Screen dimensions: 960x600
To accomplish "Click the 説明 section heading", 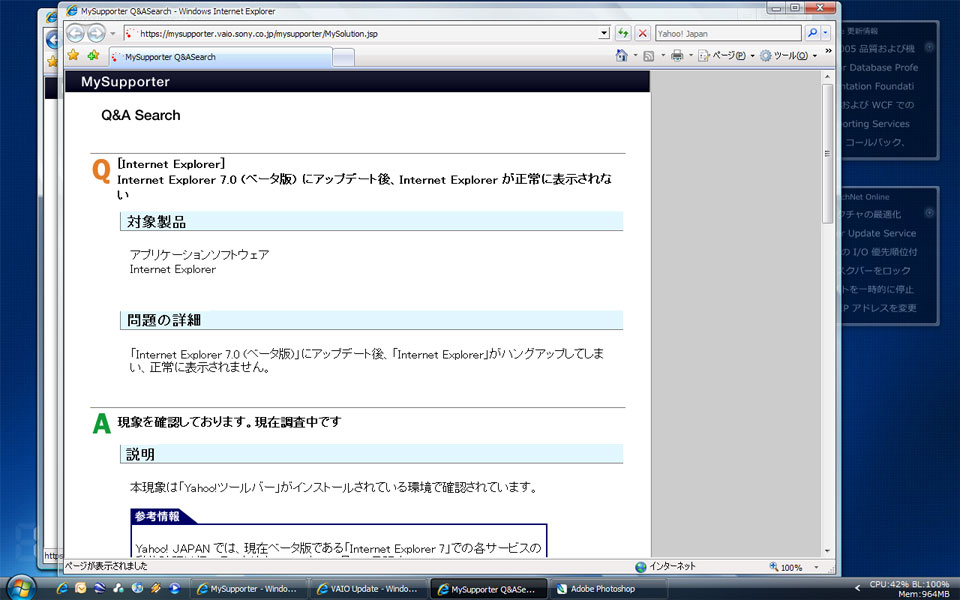I will coord(140,454).
